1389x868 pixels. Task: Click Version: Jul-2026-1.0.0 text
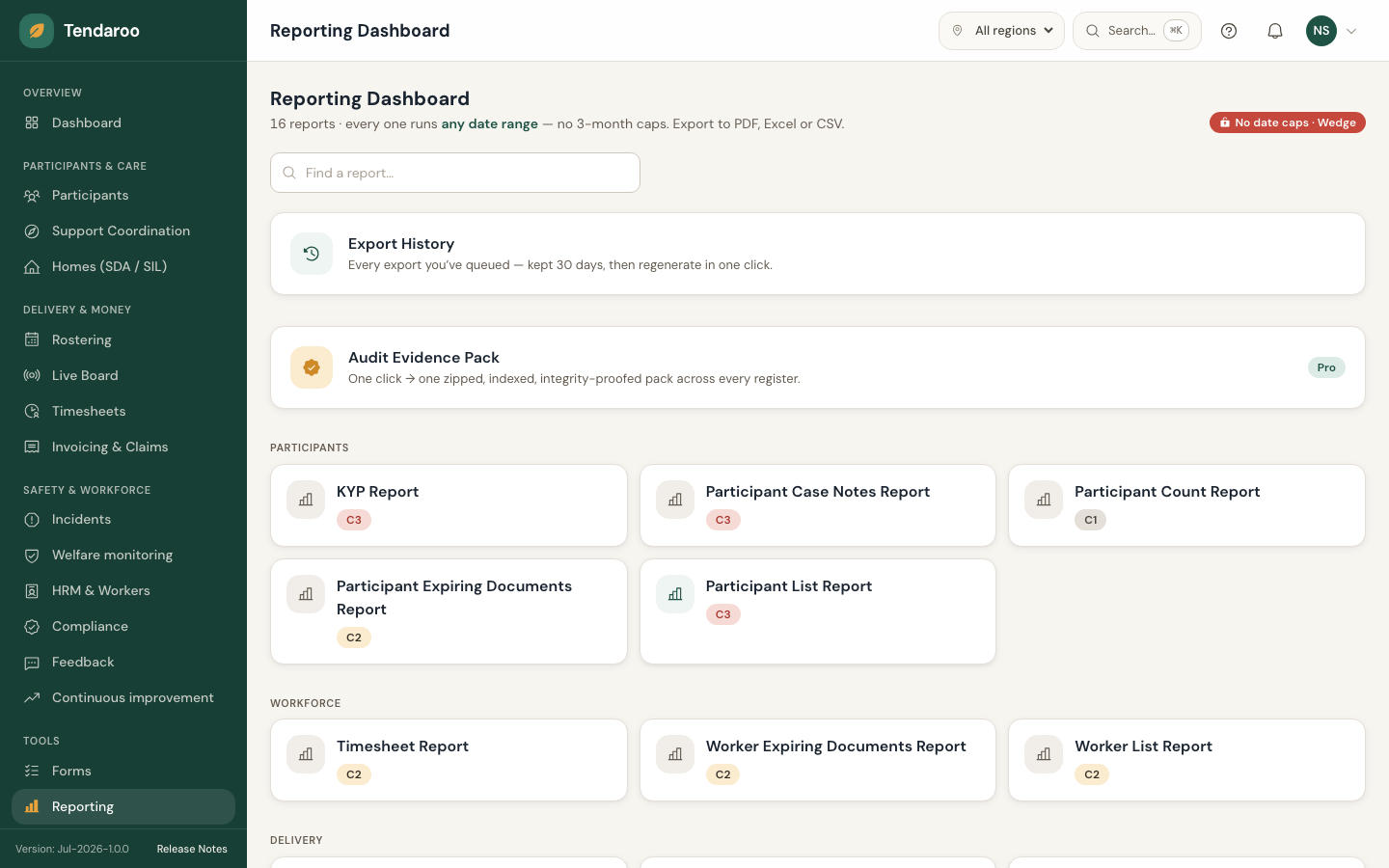pos(72,849)
